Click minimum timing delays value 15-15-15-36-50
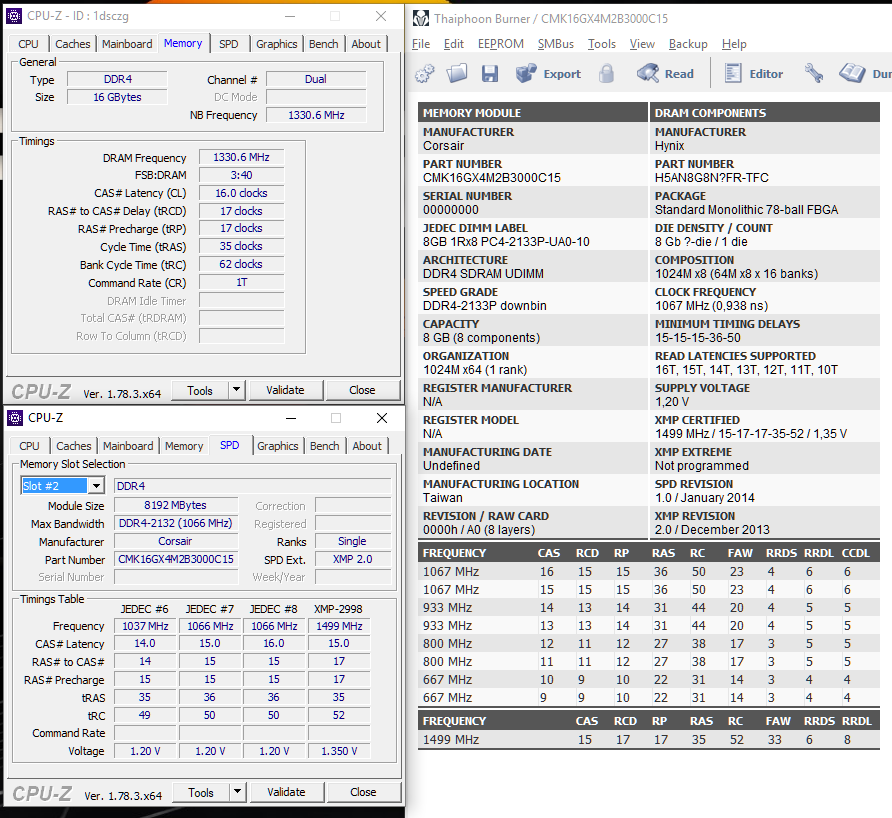The image size is (892, 818). tap(697, 338)
